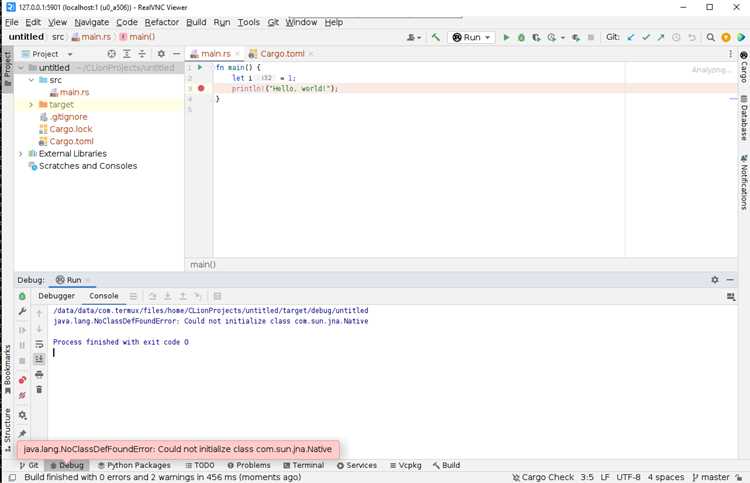Viewport: 750px width, 483px height.
Task: Click Rerun debug green icon
Action: pos(22,296)
